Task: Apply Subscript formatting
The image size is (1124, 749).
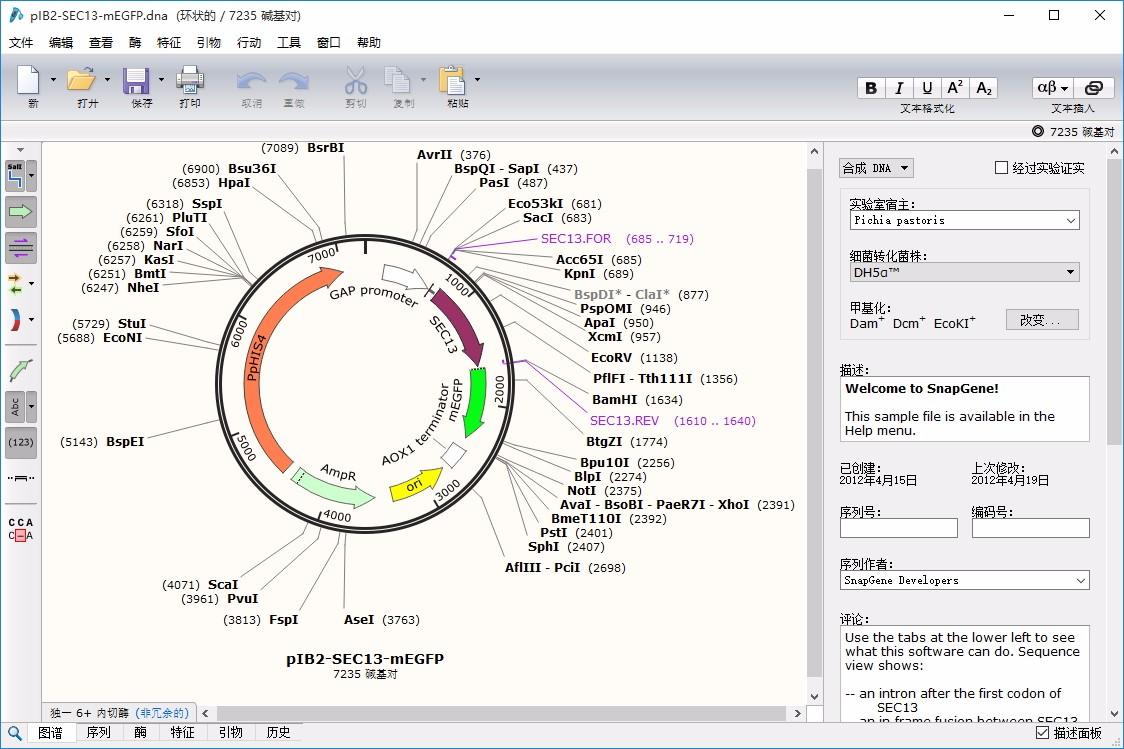Action: pos(984,87)
